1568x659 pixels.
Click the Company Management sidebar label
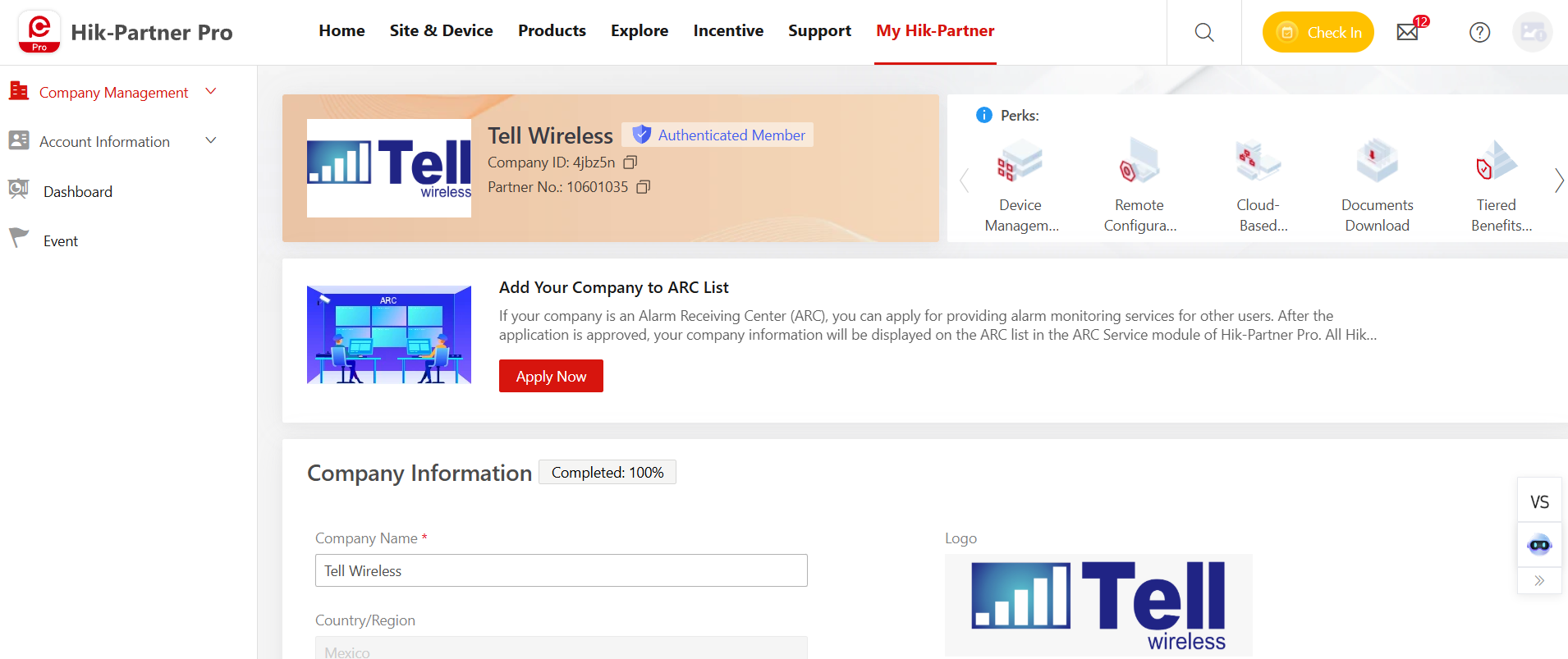114,93
